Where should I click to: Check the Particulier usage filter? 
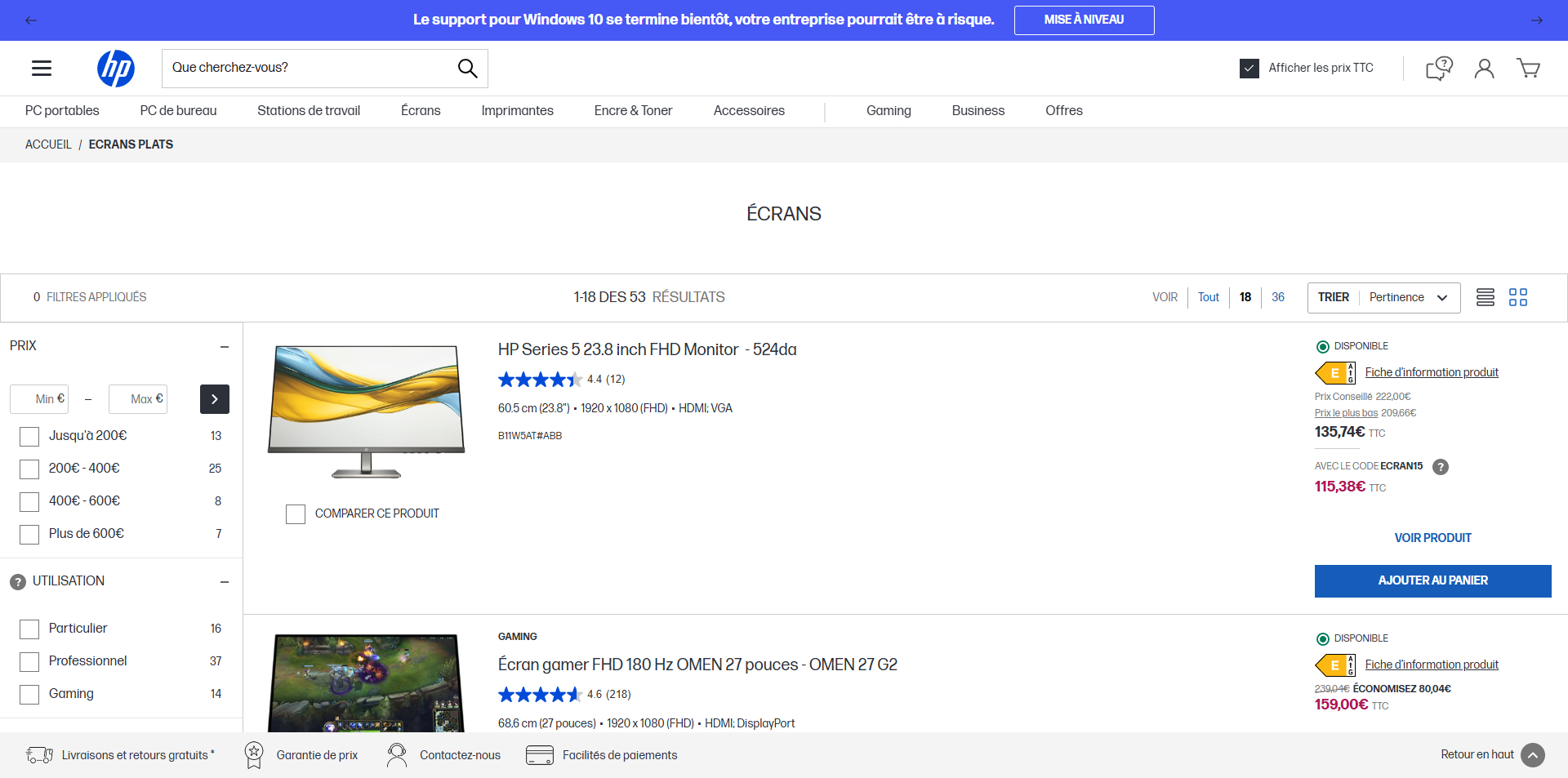click(29, 629)
